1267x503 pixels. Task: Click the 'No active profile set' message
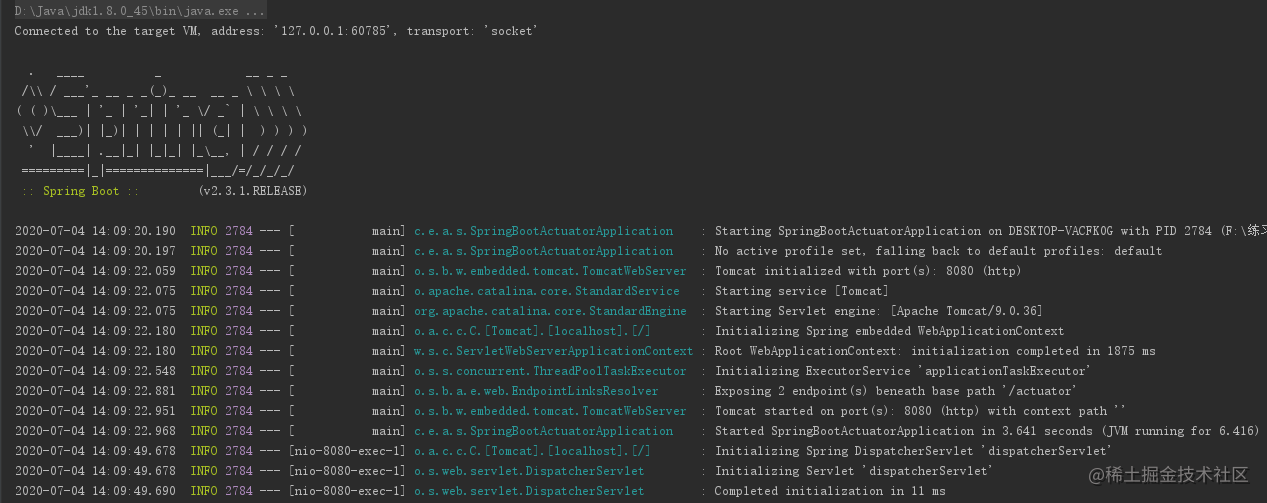coord(938,251)
